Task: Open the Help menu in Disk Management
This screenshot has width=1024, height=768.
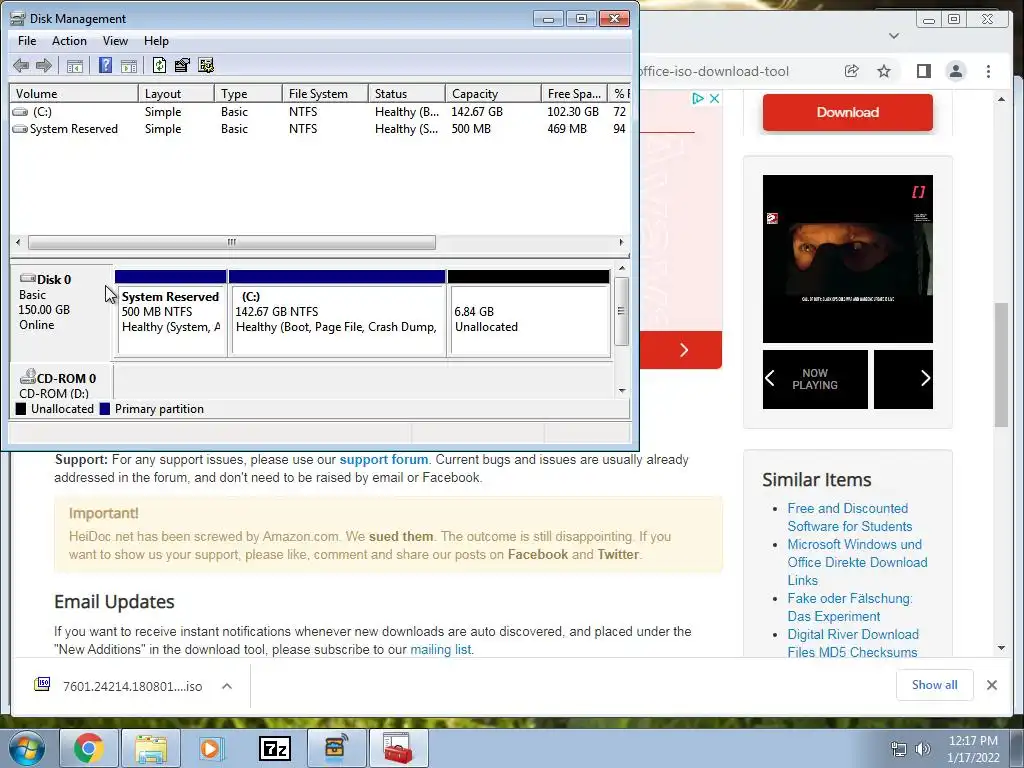Action: (156, 40)
